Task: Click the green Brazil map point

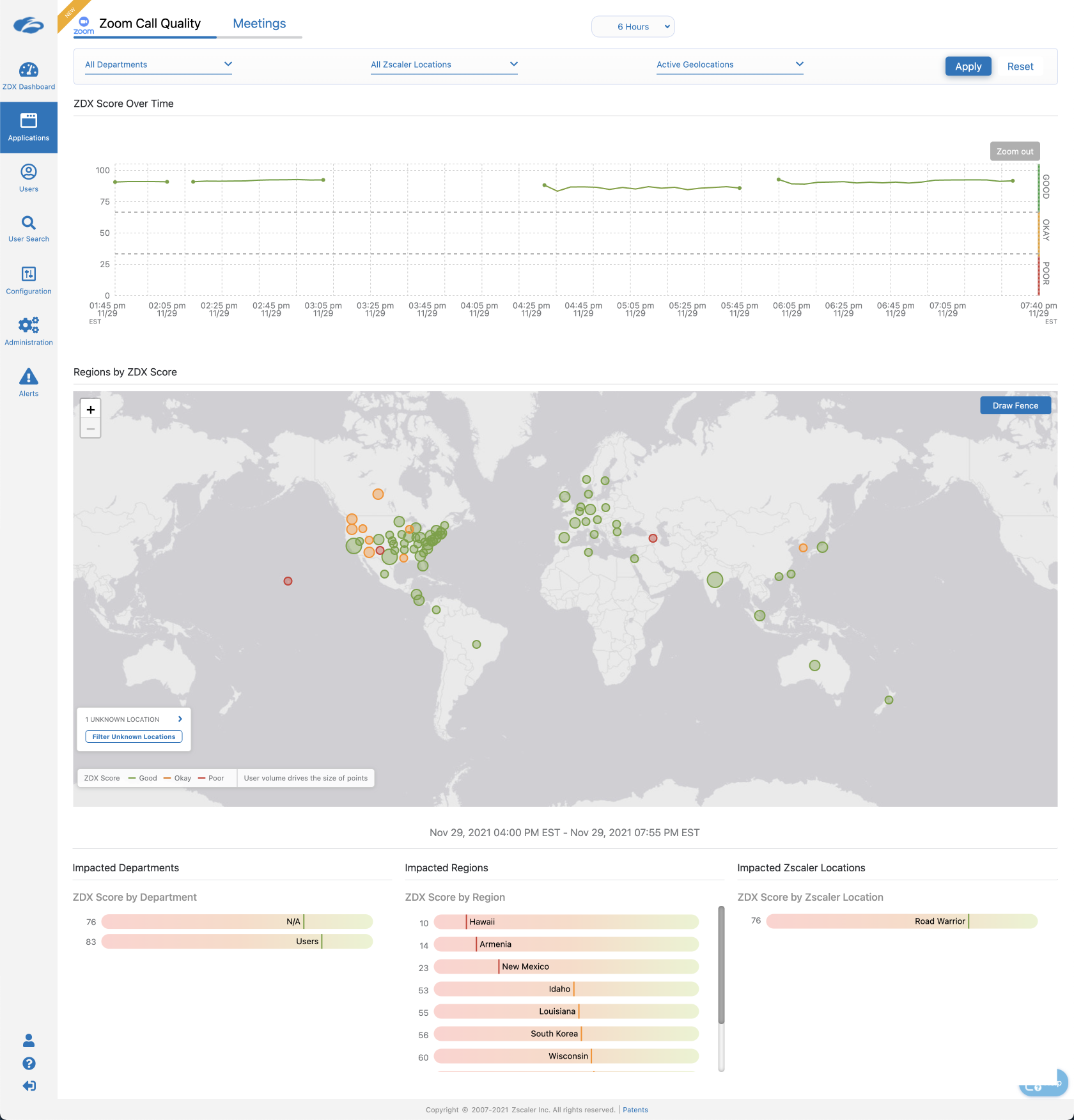Action: click(476, 644)
